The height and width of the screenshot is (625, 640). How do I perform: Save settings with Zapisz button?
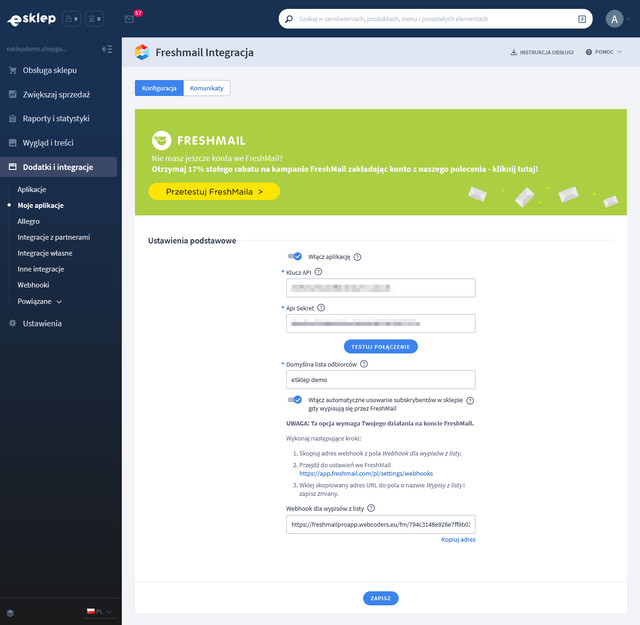point(381,598)
